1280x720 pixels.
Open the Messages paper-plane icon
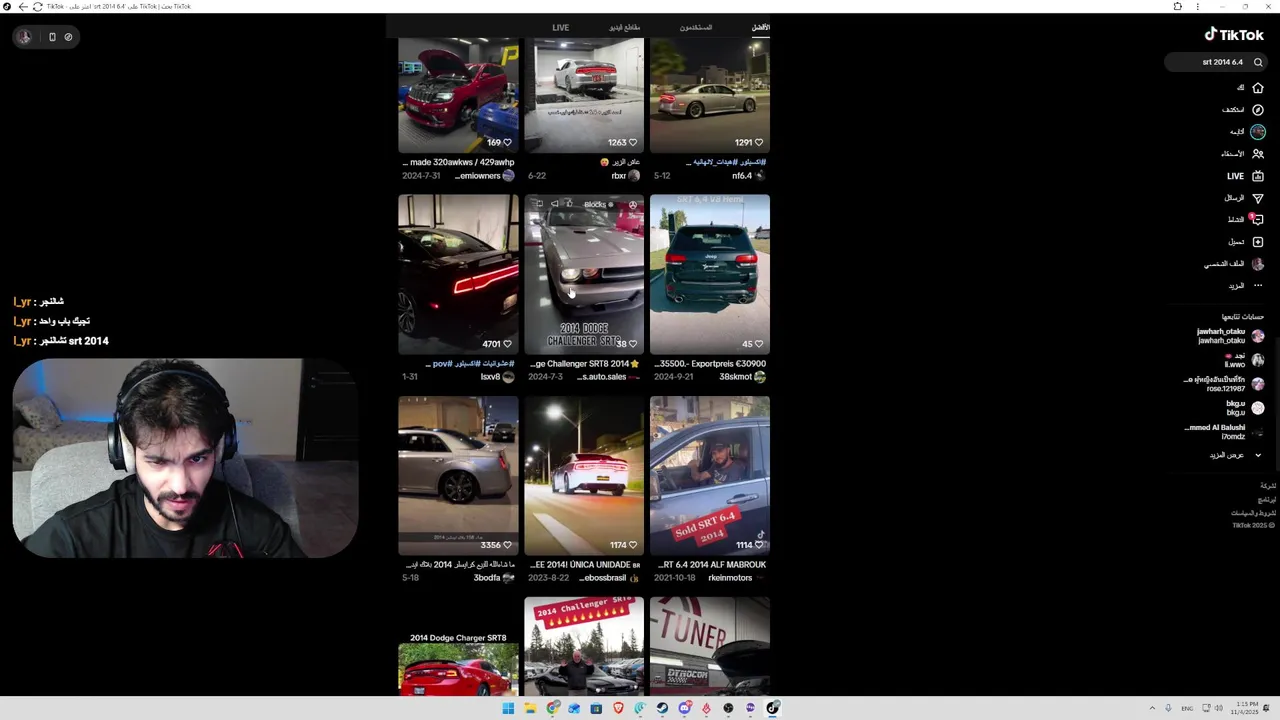[1258, 198]
